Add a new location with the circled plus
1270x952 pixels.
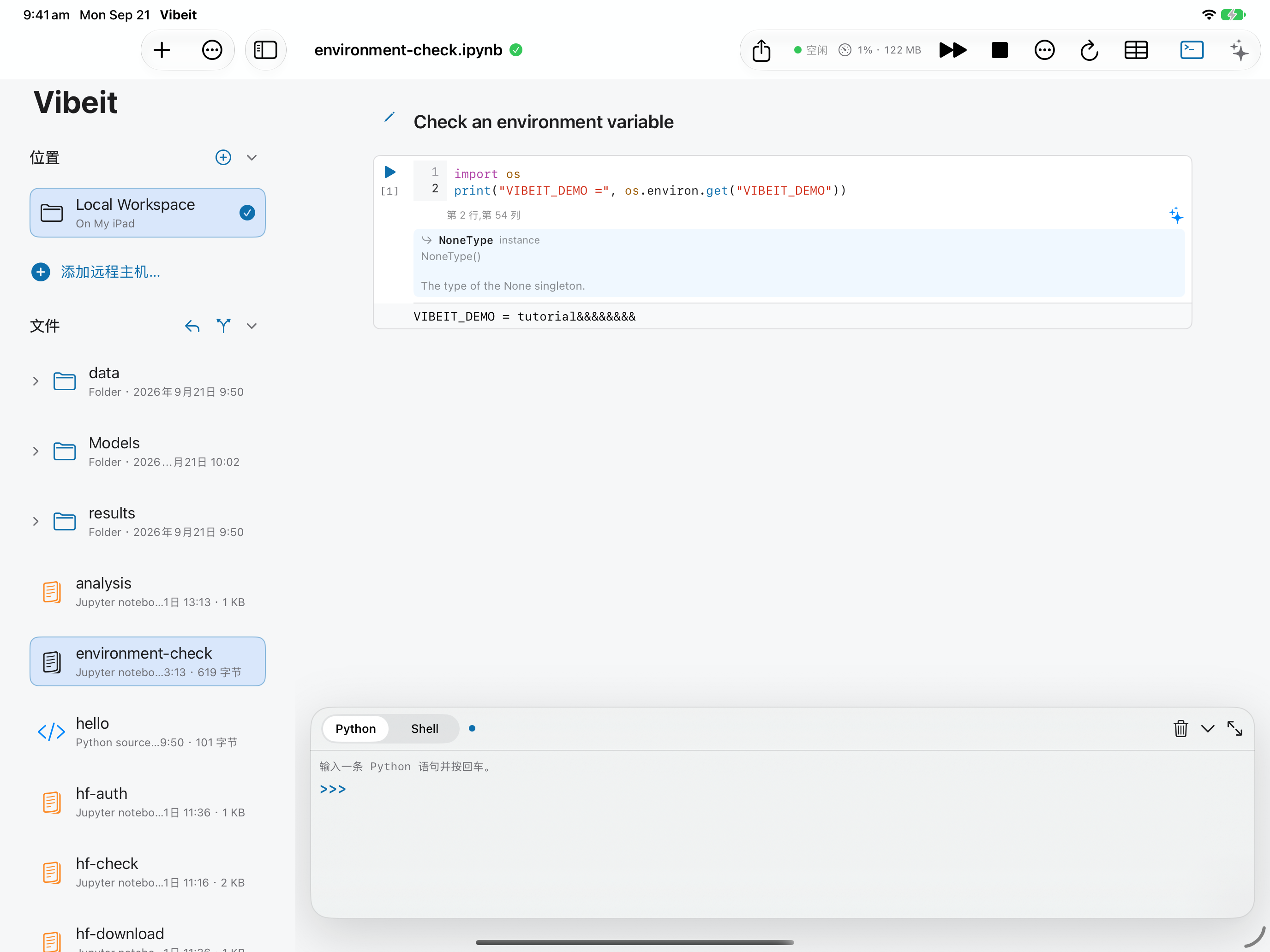223,157
